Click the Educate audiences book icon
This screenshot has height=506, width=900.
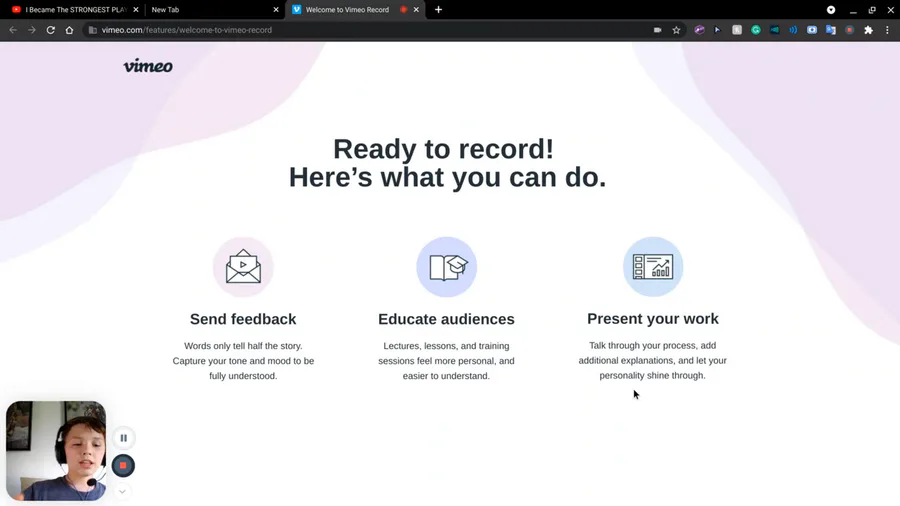(x=447, y=267)
